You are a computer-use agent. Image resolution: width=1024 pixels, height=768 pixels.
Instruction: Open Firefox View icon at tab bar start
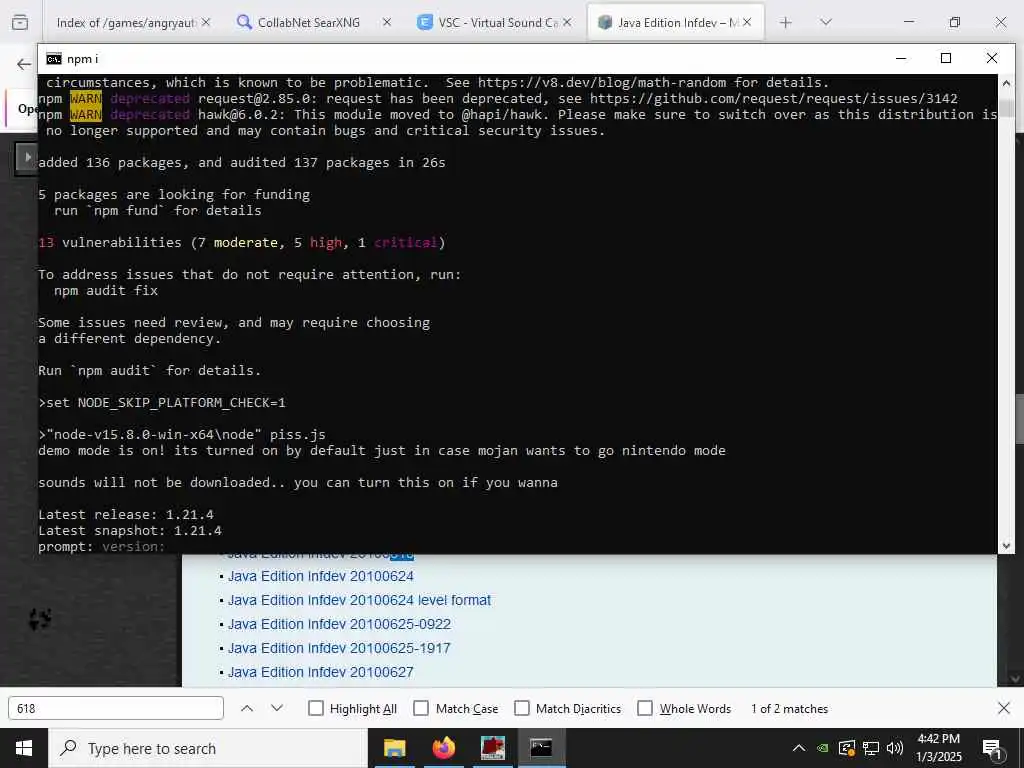[x=20, y=22]
